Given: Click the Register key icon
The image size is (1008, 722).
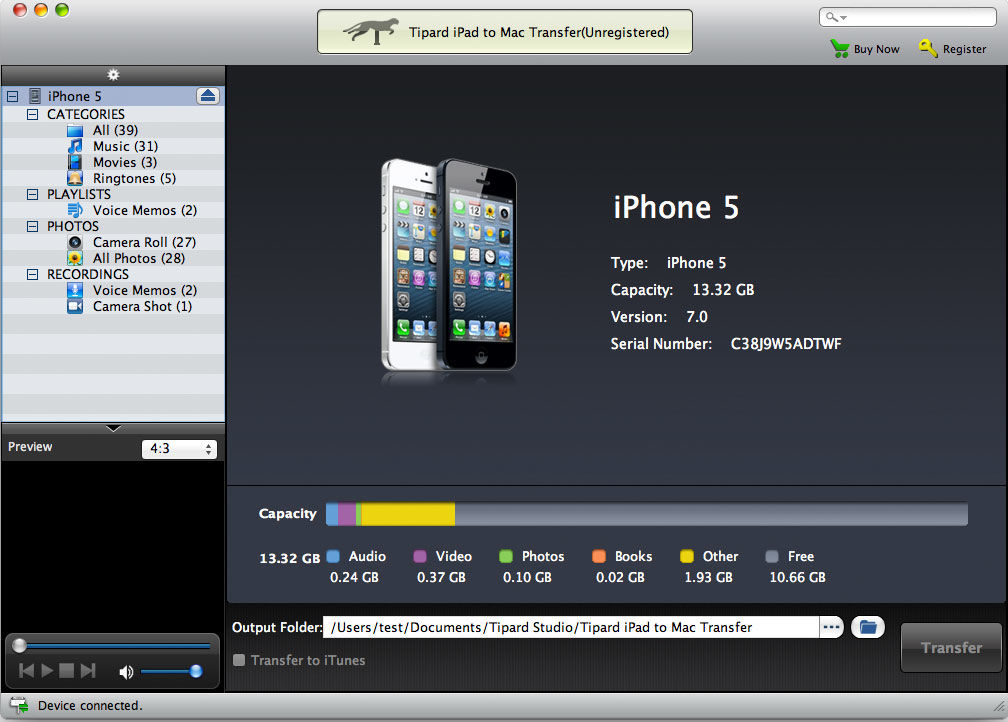Looking at the screenshot, I should pyautogui.click(x=928, y=48).
